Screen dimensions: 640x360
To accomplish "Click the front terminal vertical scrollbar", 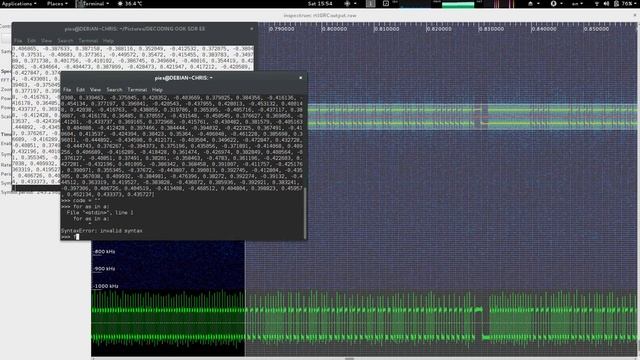I will (x=305, y=213).
